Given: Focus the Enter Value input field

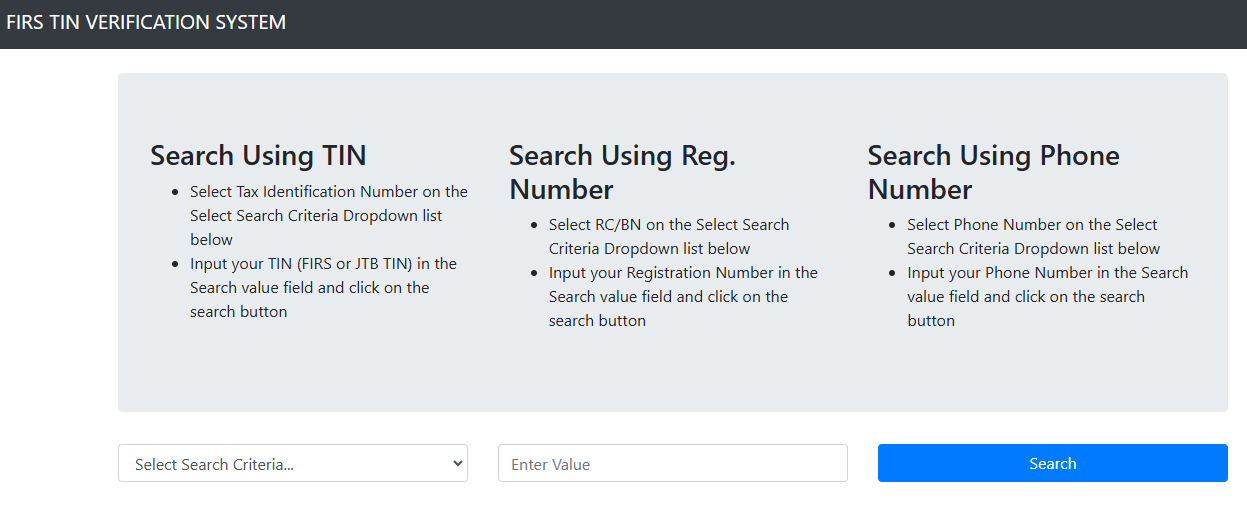Looking at the screenshot, I should (673, 463).
